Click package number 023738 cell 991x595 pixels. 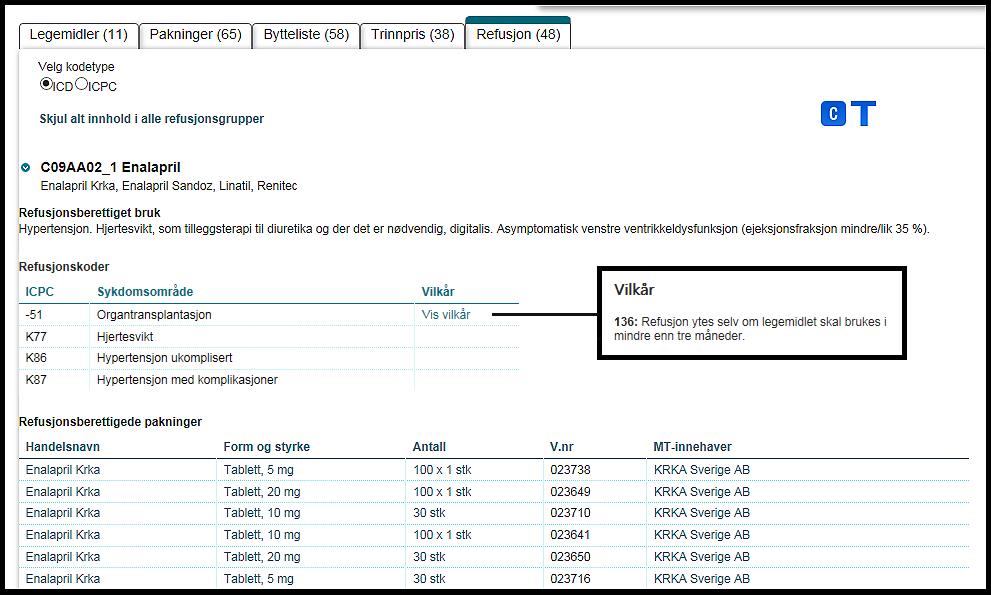click(570, 470)
